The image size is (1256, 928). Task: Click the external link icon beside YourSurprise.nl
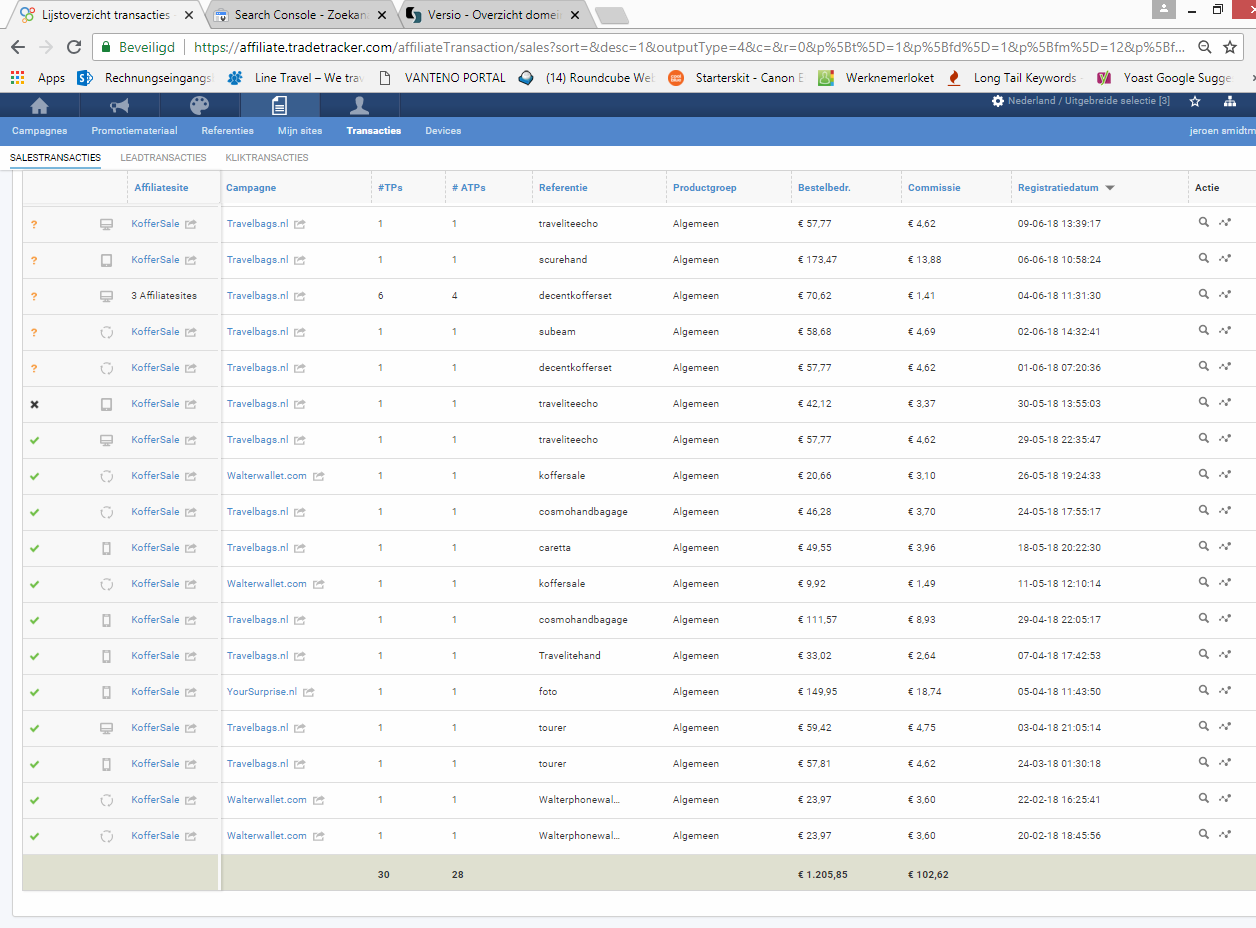click(309, 692)
